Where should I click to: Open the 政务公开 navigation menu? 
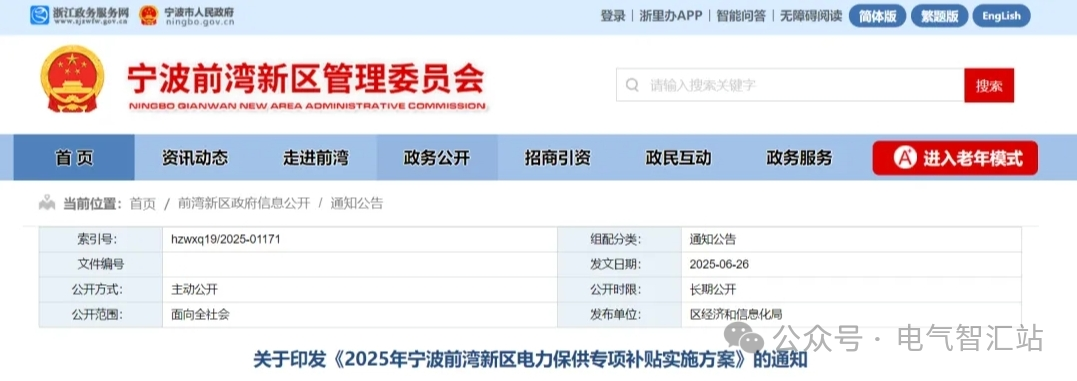point(437,158)
